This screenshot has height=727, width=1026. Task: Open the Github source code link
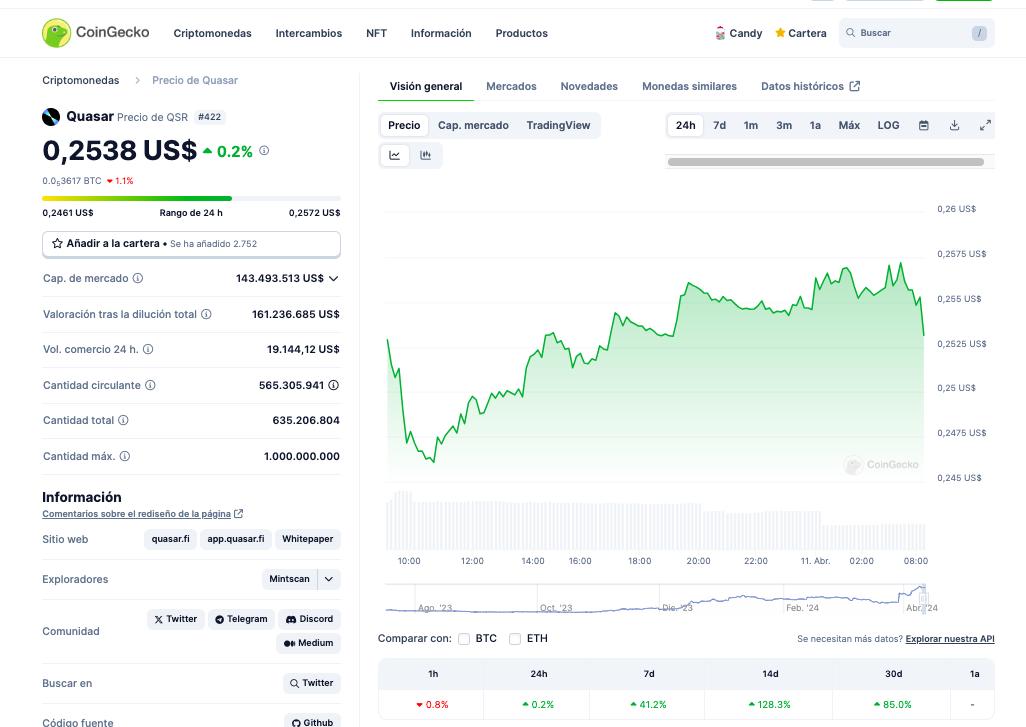coord(313,721)
